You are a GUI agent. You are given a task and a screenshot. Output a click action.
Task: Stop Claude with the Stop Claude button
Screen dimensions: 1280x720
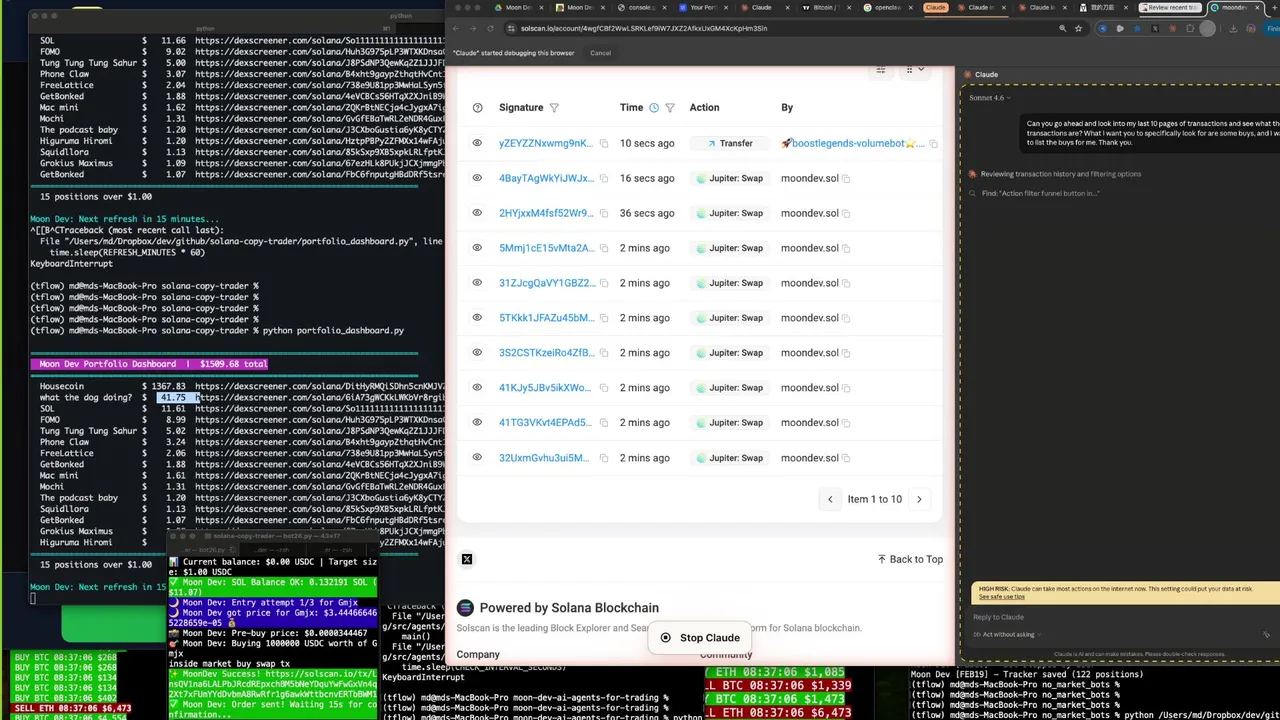point(700,638)
